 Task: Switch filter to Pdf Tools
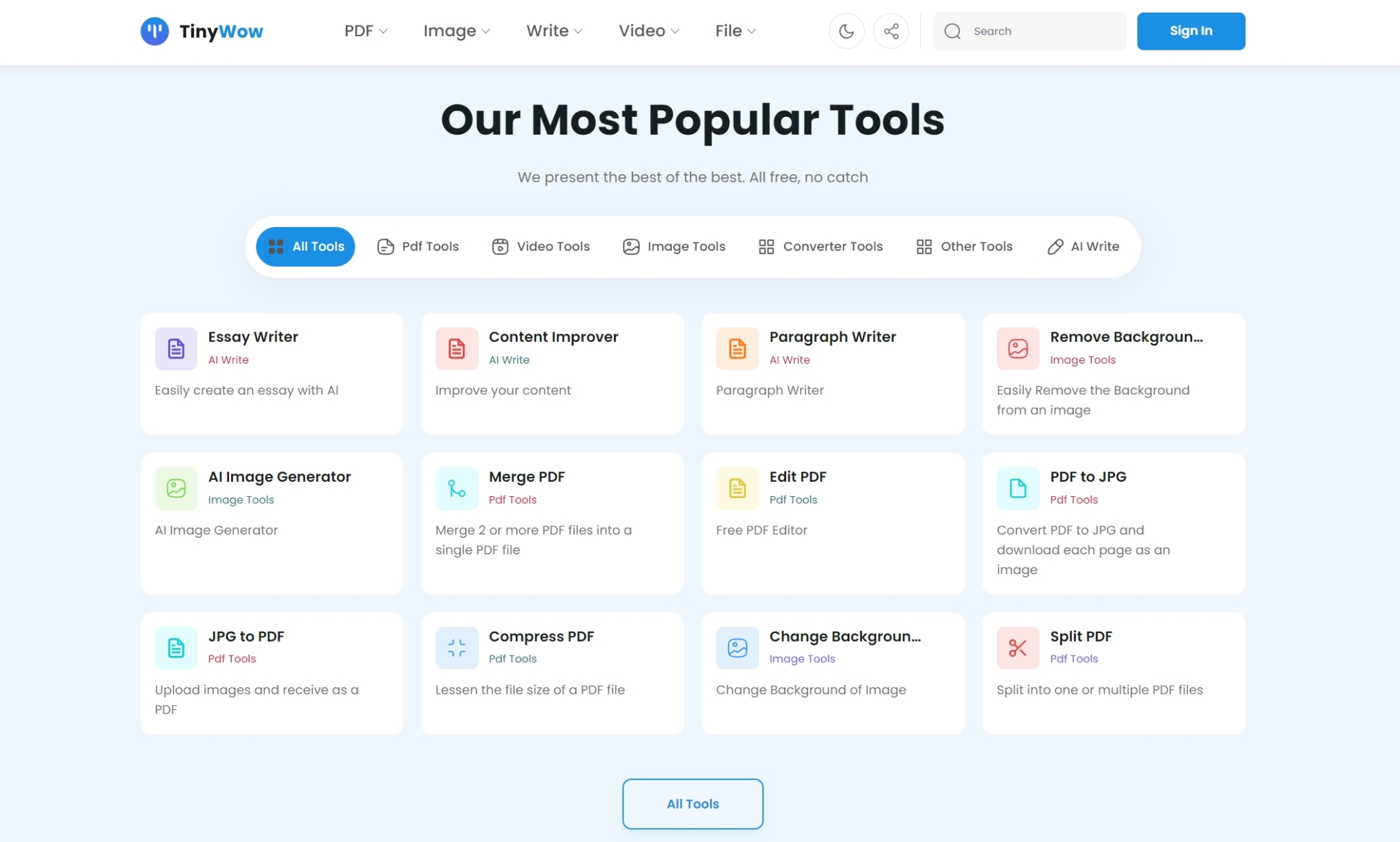[417, 246]
